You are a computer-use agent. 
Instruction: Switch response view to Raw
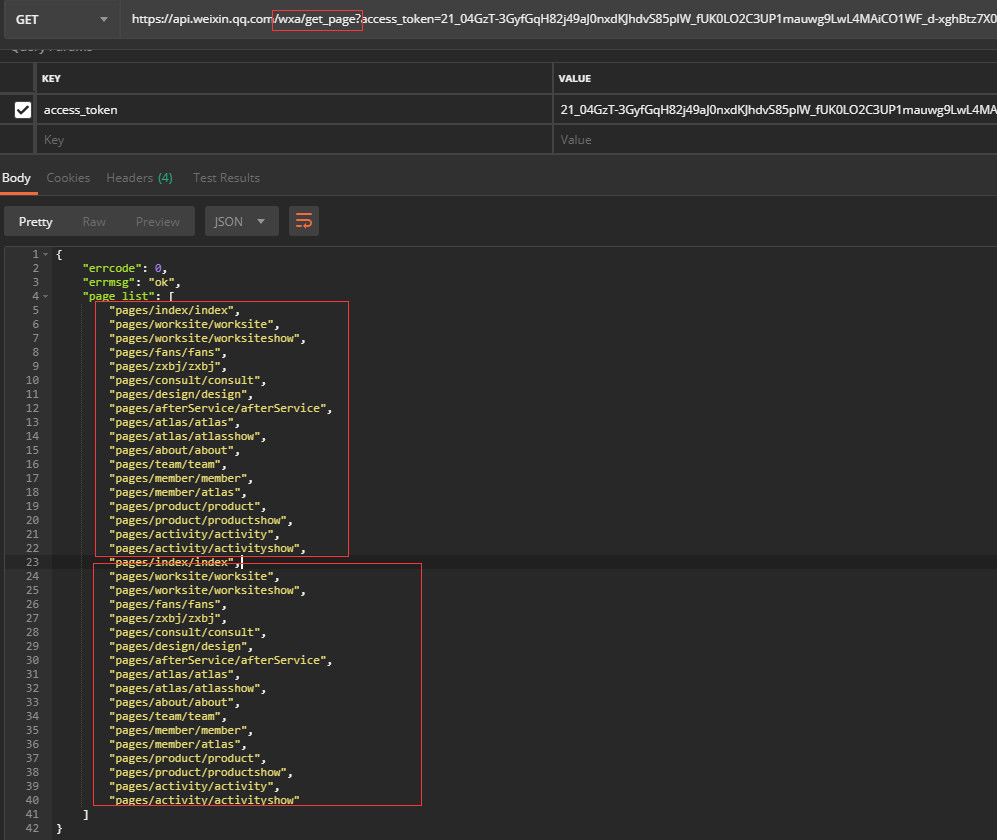tap(94, 221)
